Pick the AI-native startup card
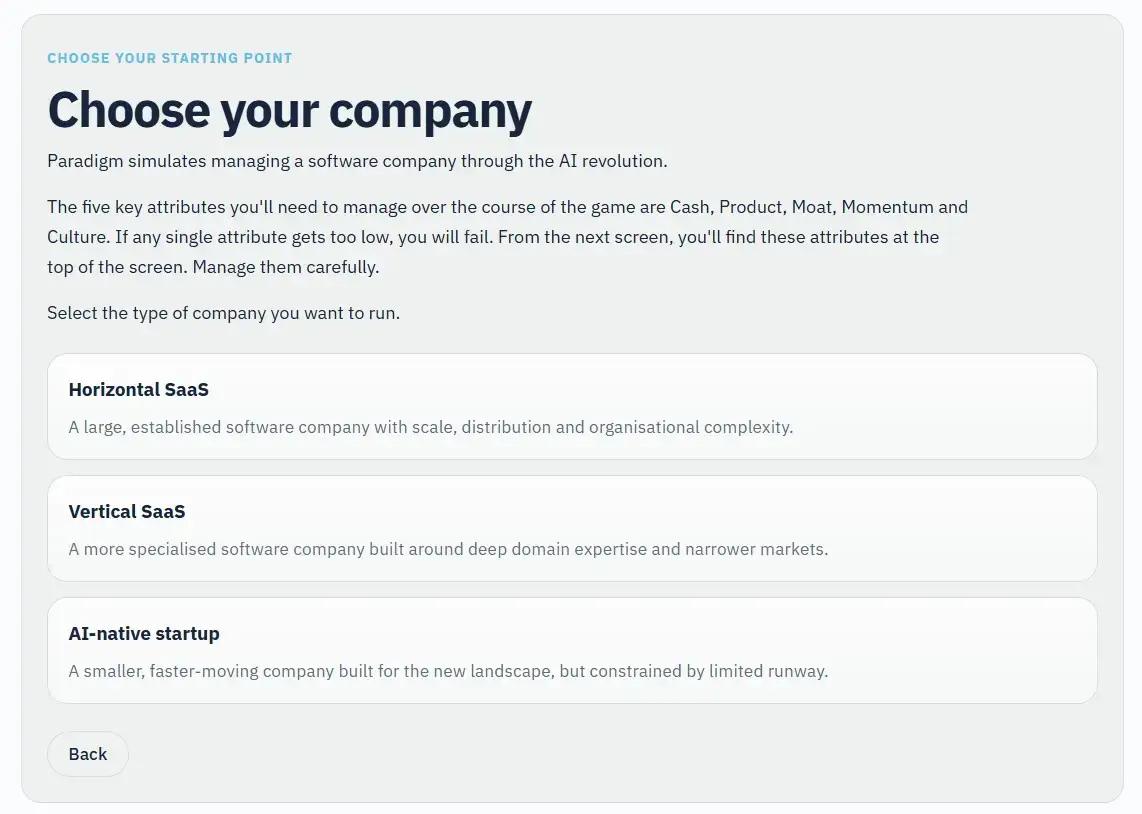1142x814 pixels. click(572, 650)
